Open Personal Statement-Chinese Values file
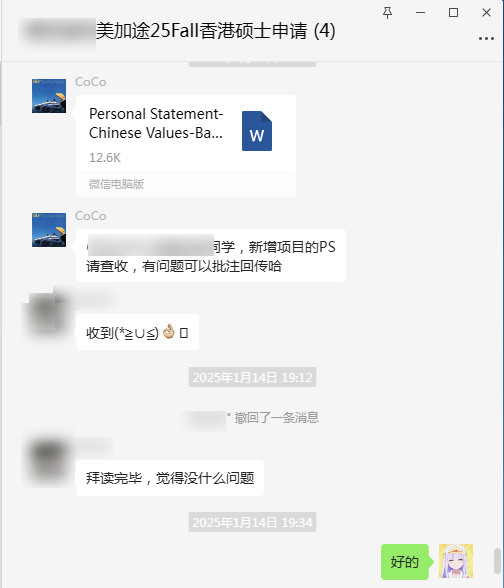Viewport: 504px width, 588px height. 186,146
